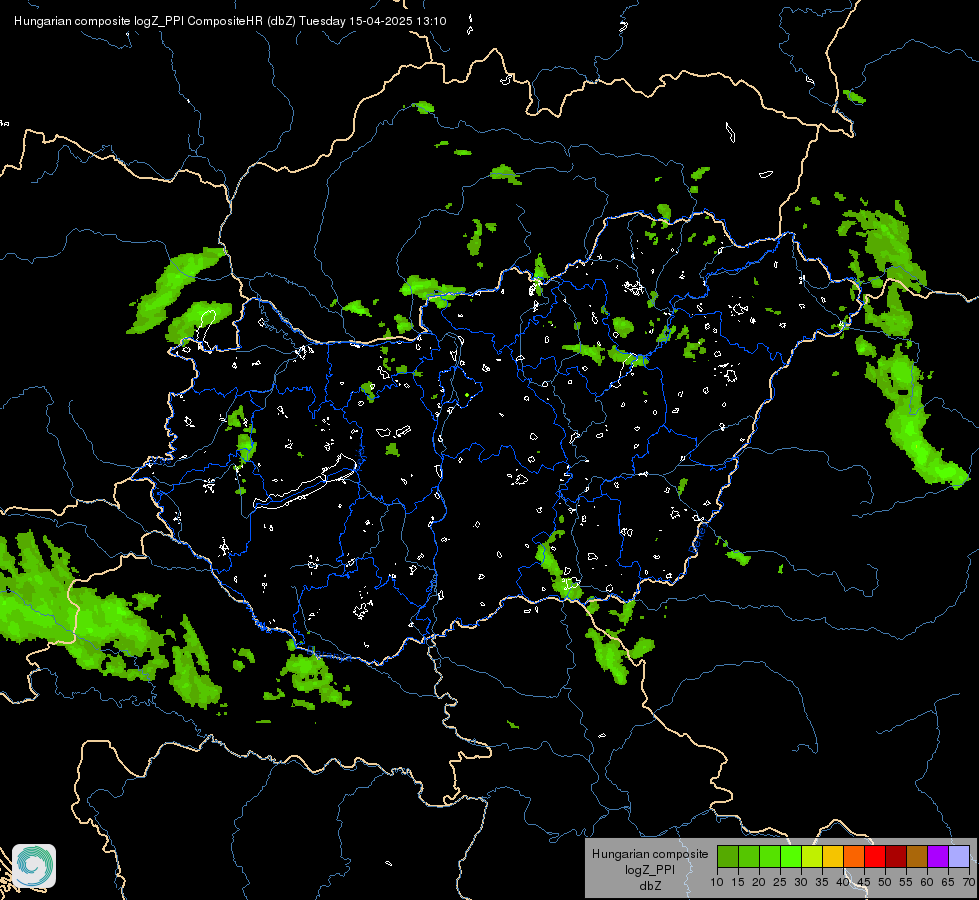This screenshot has width=979, height=900.
Task: Click "CompositeHR (dbZ)" in the top header line
Action: point(242,21)
